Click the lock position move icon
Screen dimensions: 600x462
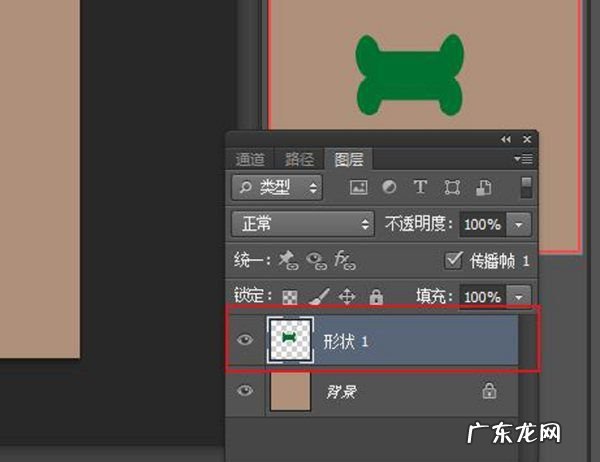click(x=347, y=297)
